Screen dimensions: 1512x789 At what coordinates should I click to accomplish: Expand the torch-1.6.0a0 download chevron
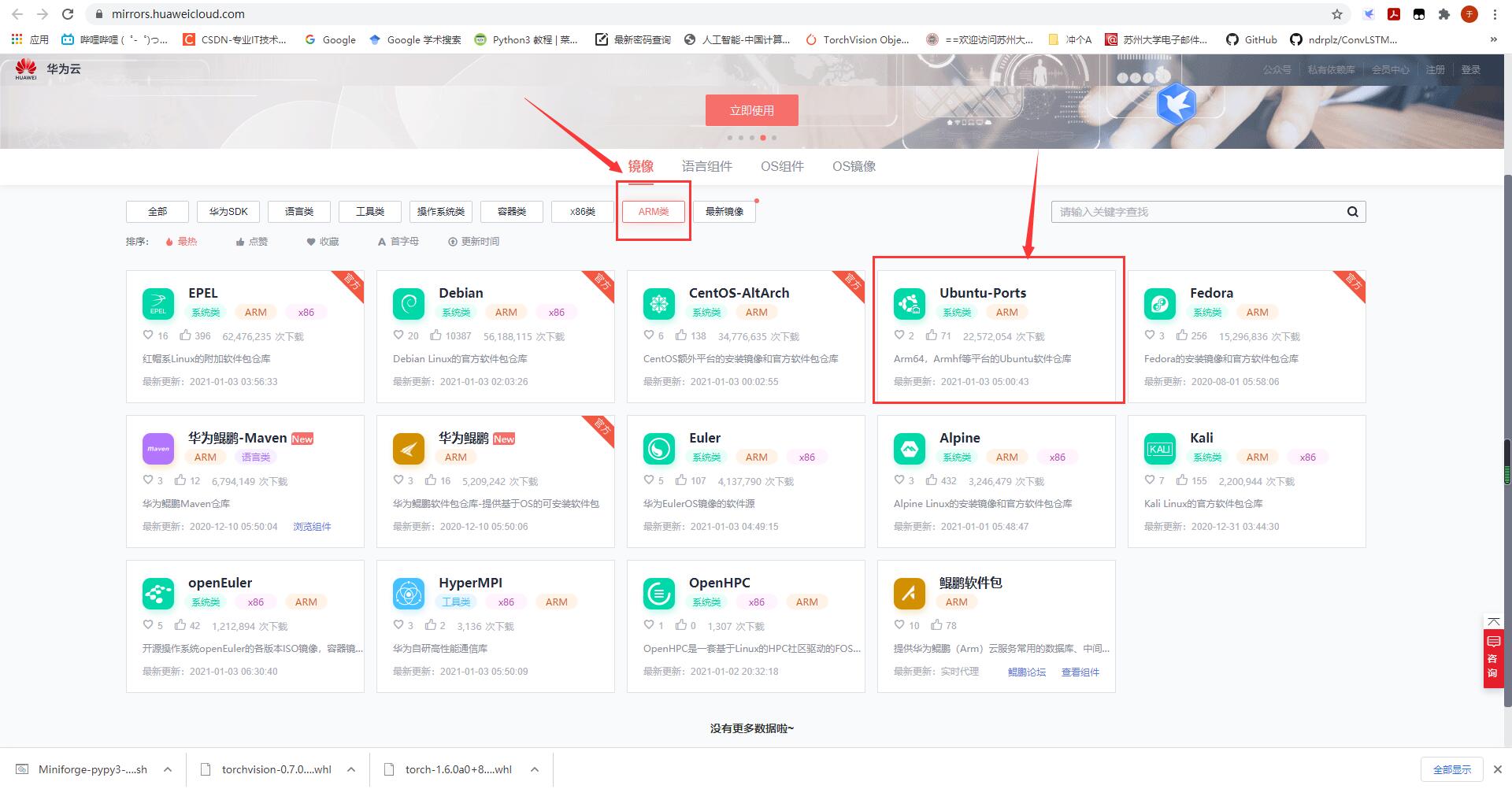(534, 769)
